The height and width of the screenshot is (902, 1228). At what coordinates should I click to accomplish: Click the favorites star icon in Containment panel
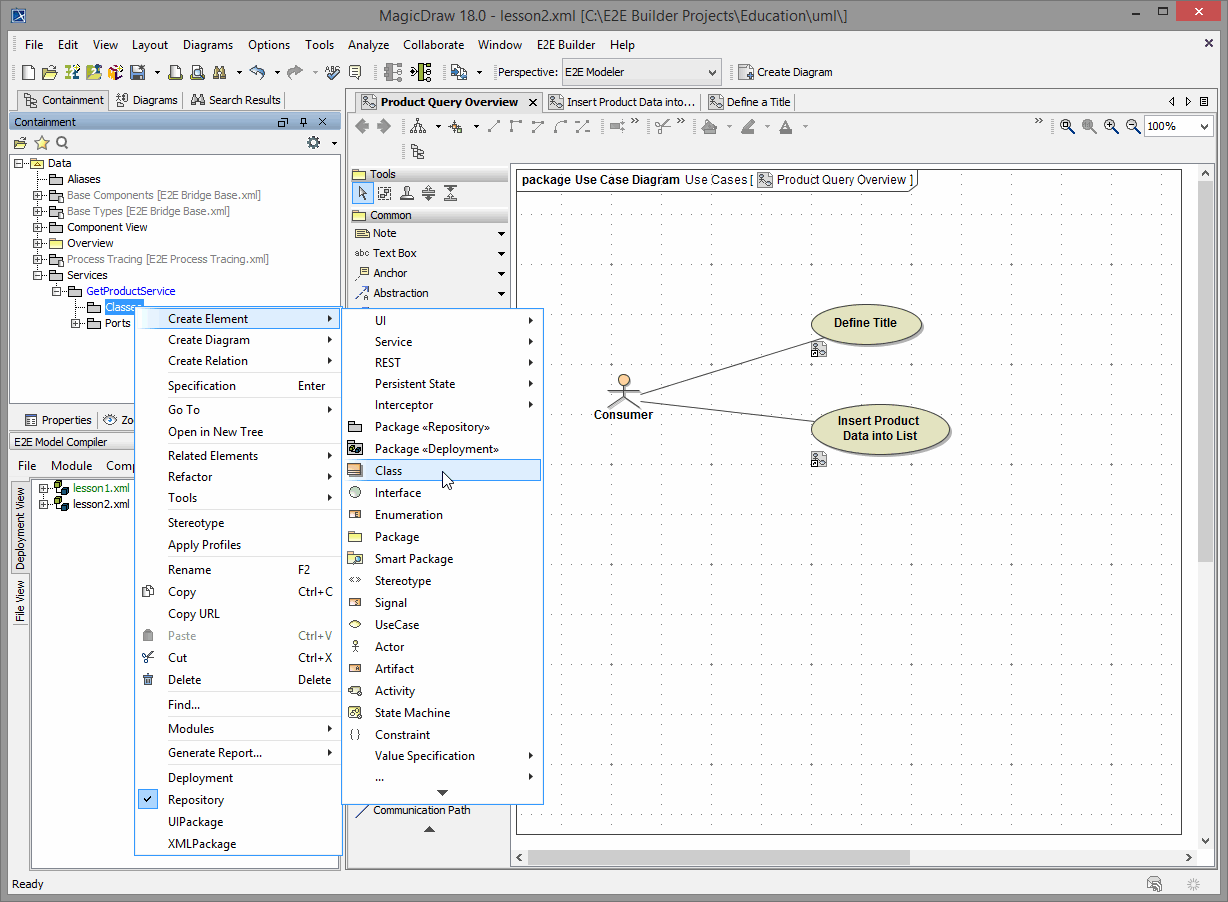[x=42, y=143]
